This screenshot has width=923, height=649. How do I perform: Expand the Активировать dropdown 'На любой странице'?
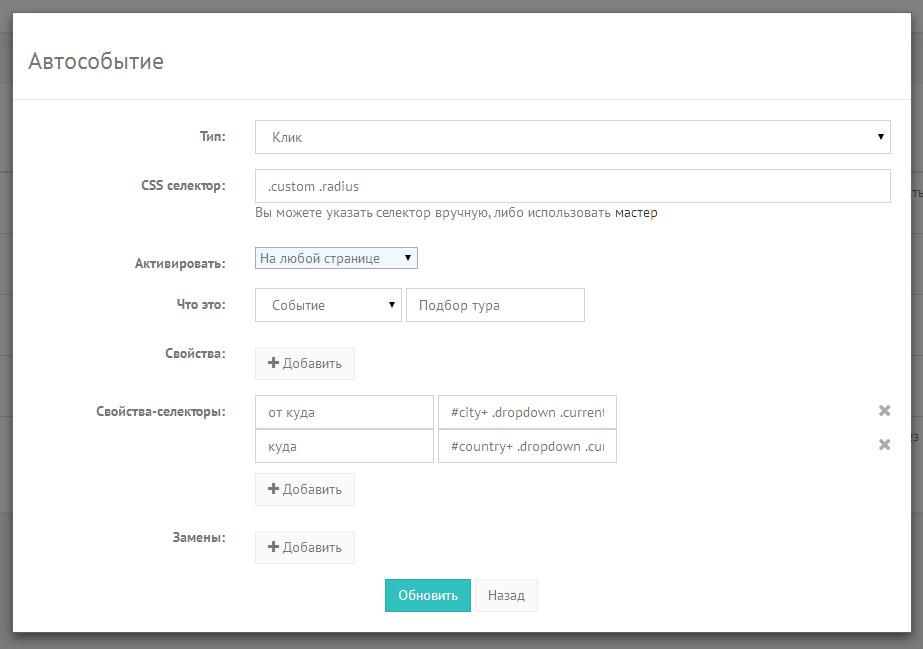point(336,258)
